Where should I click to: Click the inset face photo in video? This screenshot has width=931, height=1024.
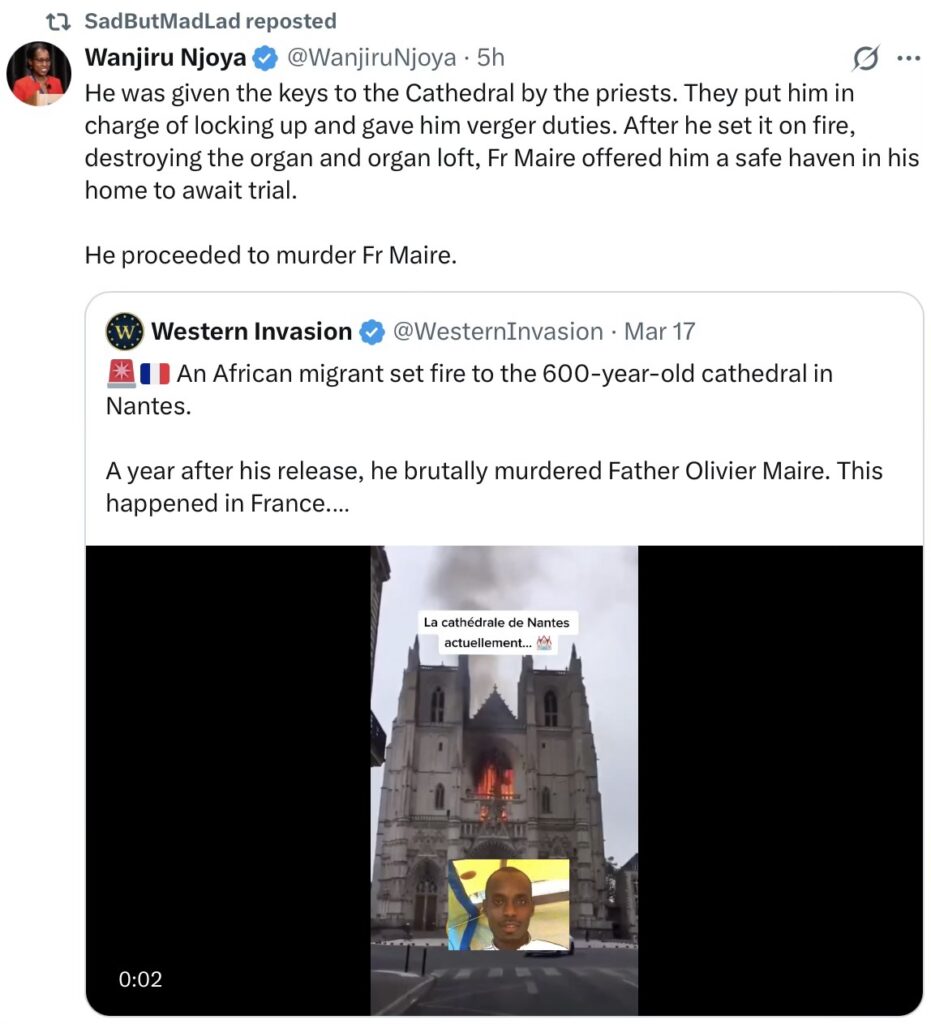pyautogui.click(x=508, y=904)
